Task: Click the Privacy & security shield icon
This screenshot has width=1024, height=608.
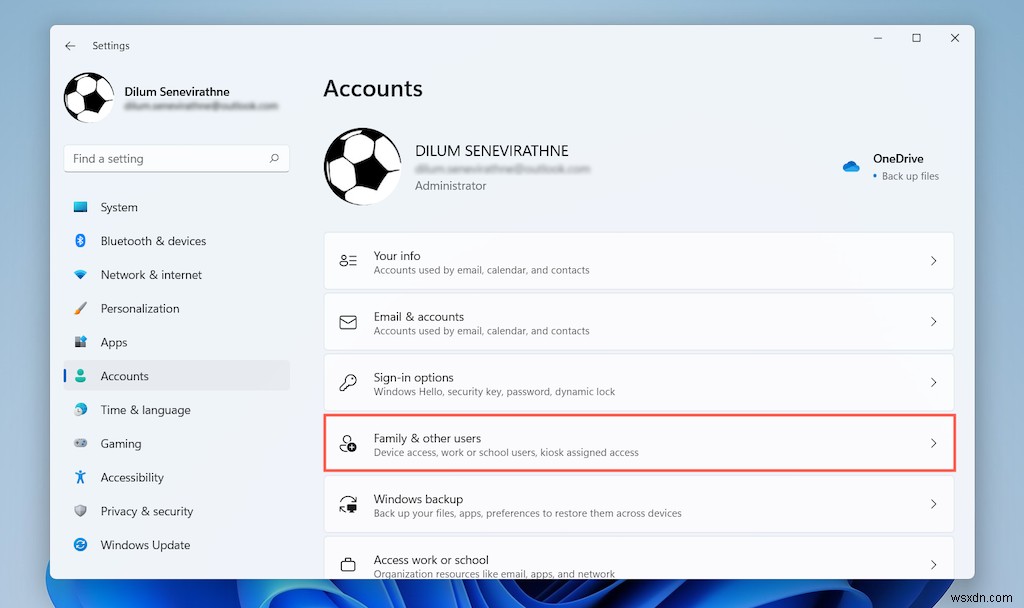Action: [80, 511]
